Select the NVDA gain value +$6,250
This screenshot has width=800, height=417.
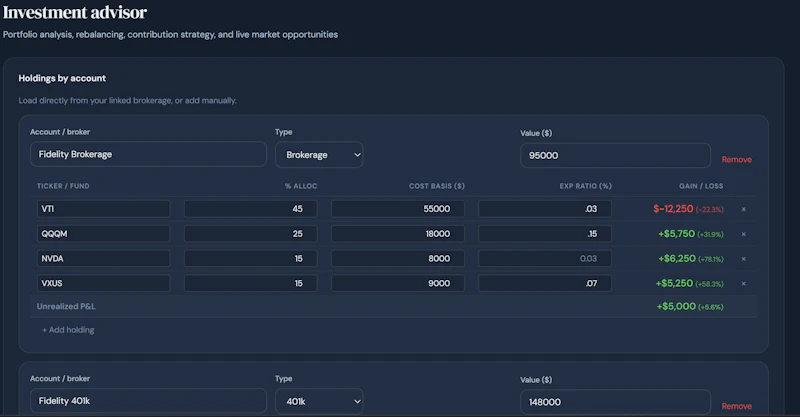(677, 258)
